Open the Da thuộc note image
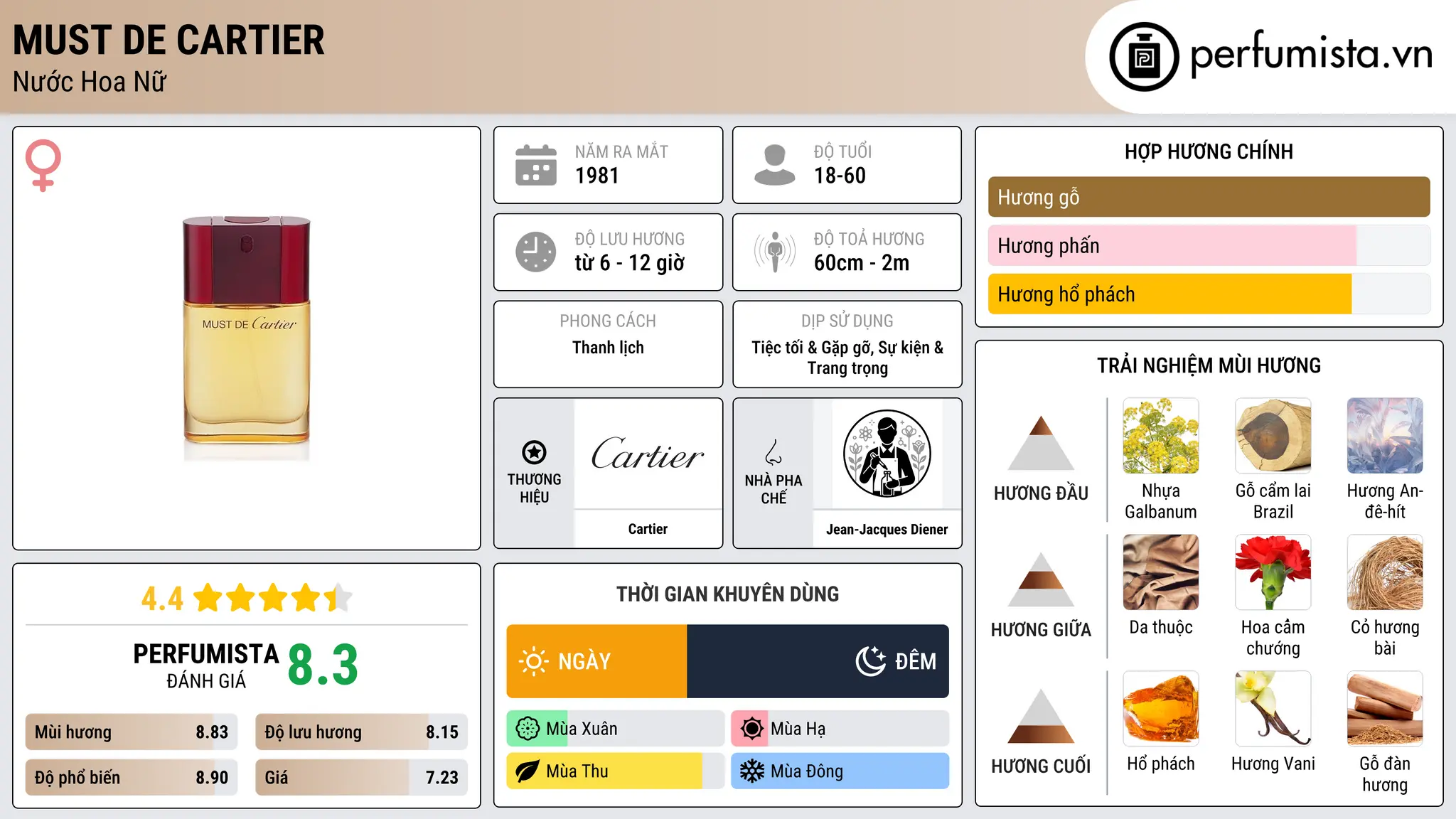1456x819 pixels. tap(1161, 572)
